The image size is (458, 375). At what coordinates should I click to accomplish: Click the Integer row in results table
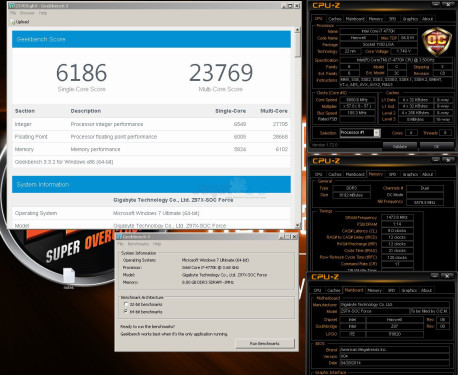[151, 124]
